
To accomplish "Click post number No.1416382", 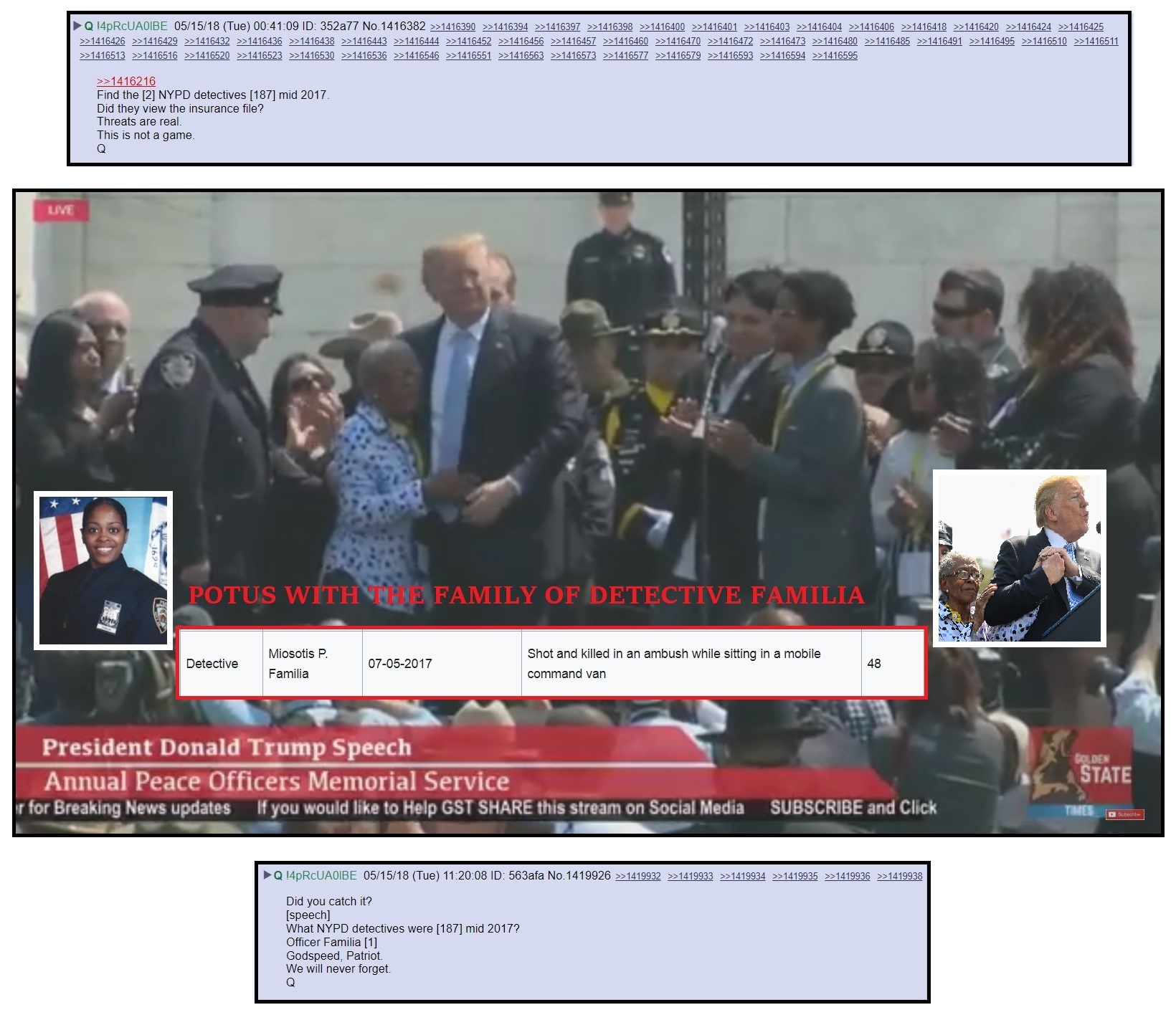I will click(394, 27).
